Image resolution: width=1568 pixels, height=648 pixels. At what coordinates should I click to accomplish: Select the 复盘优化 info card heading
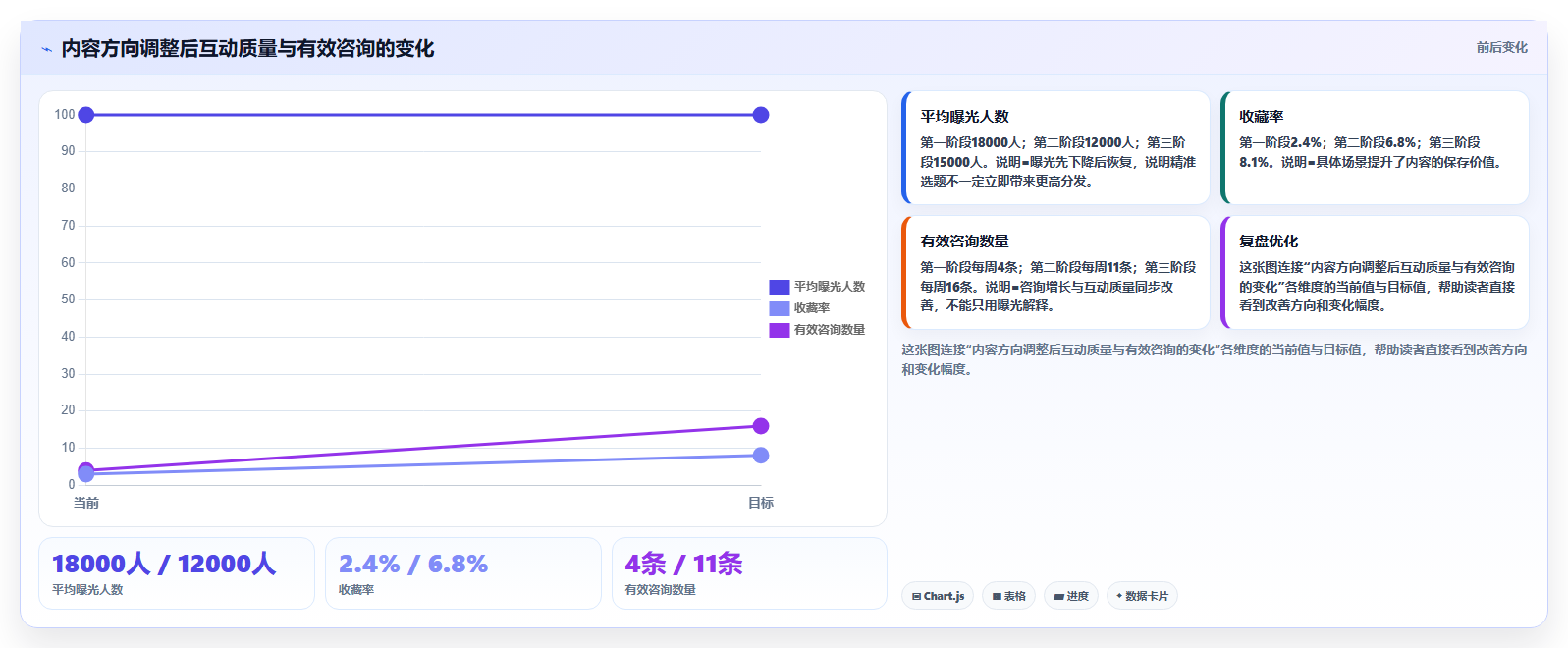coord(1269,241)
